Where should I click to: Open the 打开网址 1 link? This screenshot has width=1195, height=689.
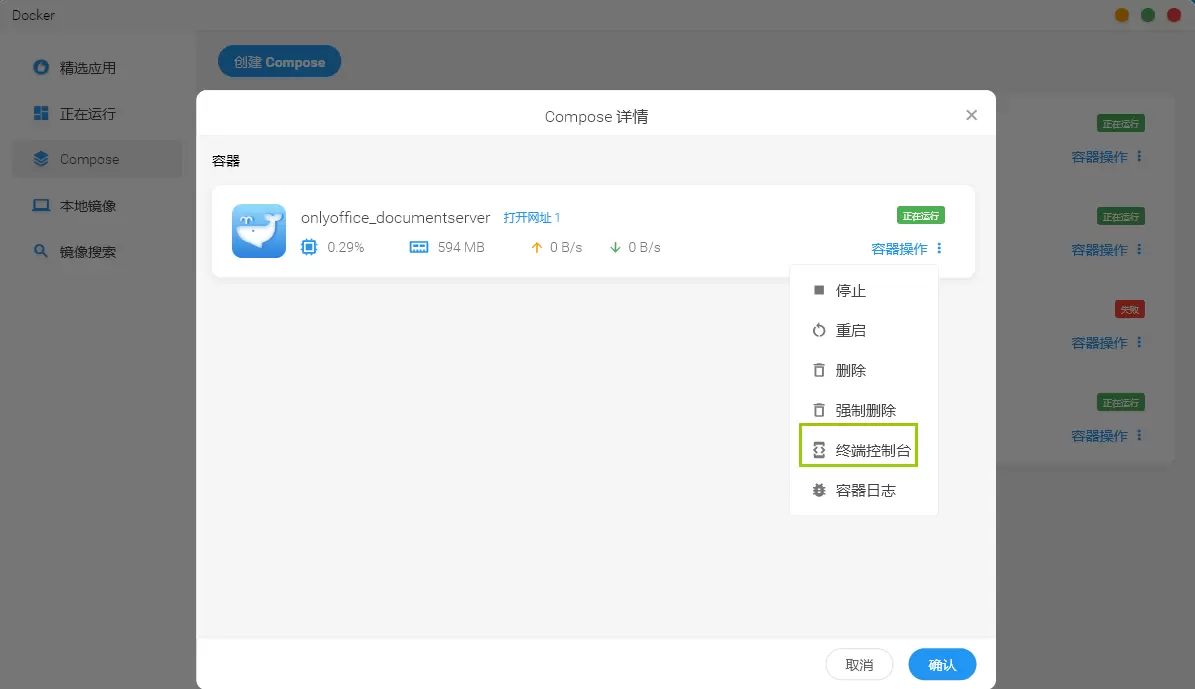click(532, 218)
